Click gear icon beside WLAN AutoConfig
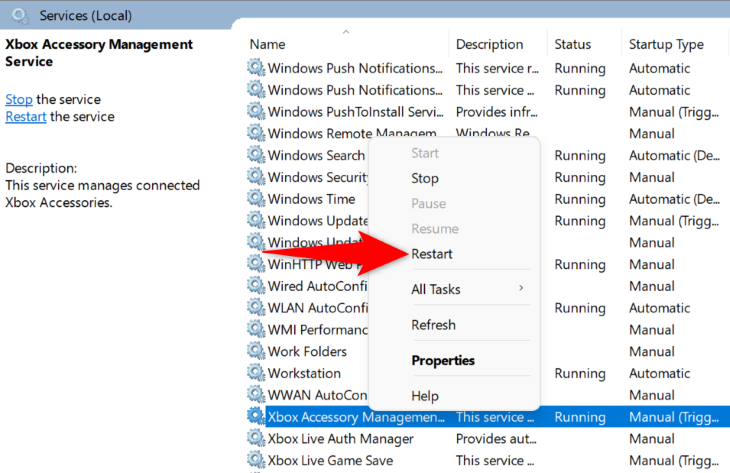 (x=256, y=308)
